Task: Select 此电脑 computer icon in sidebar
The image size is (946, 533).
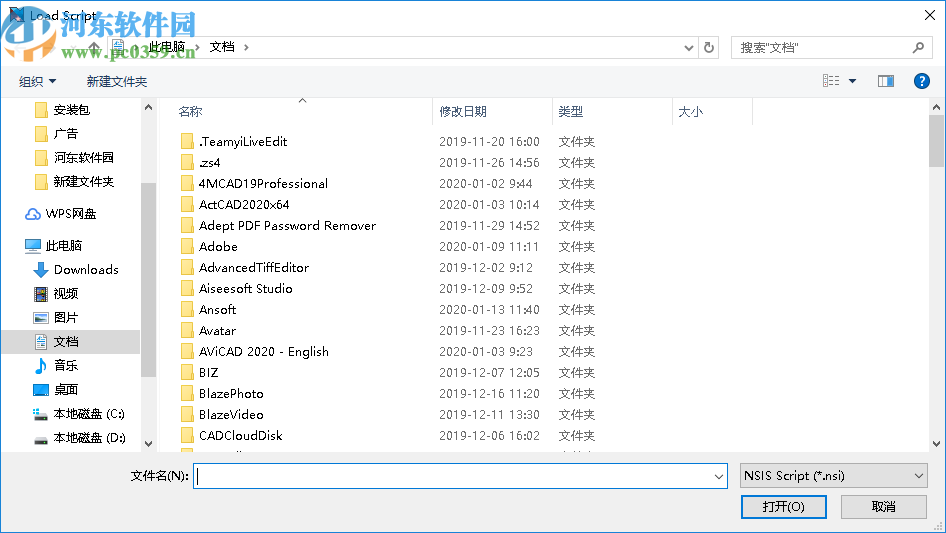Action: coord(33,246)
